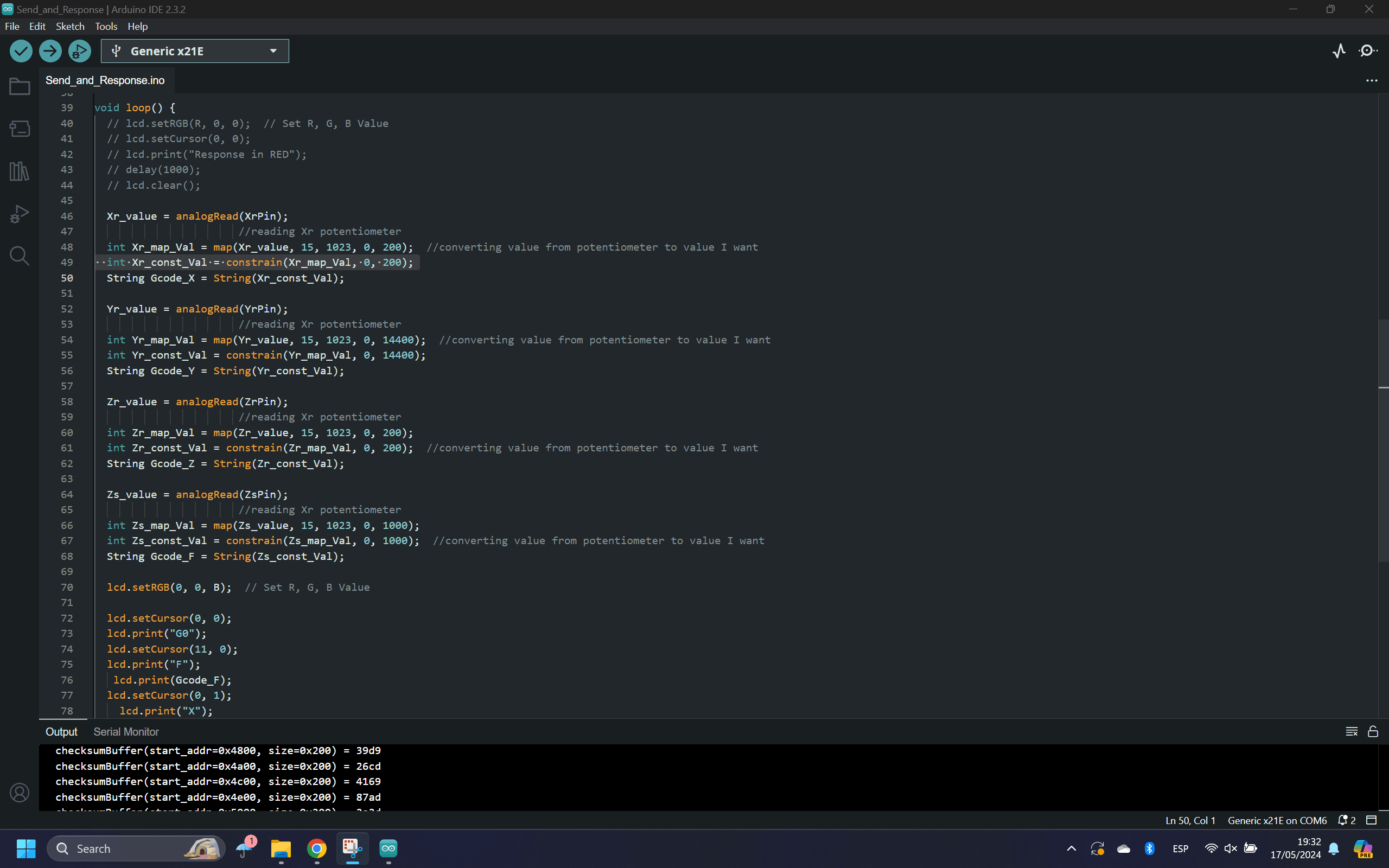
Task: Click the sync refresh tray icon
Action: click(1097, 848)
